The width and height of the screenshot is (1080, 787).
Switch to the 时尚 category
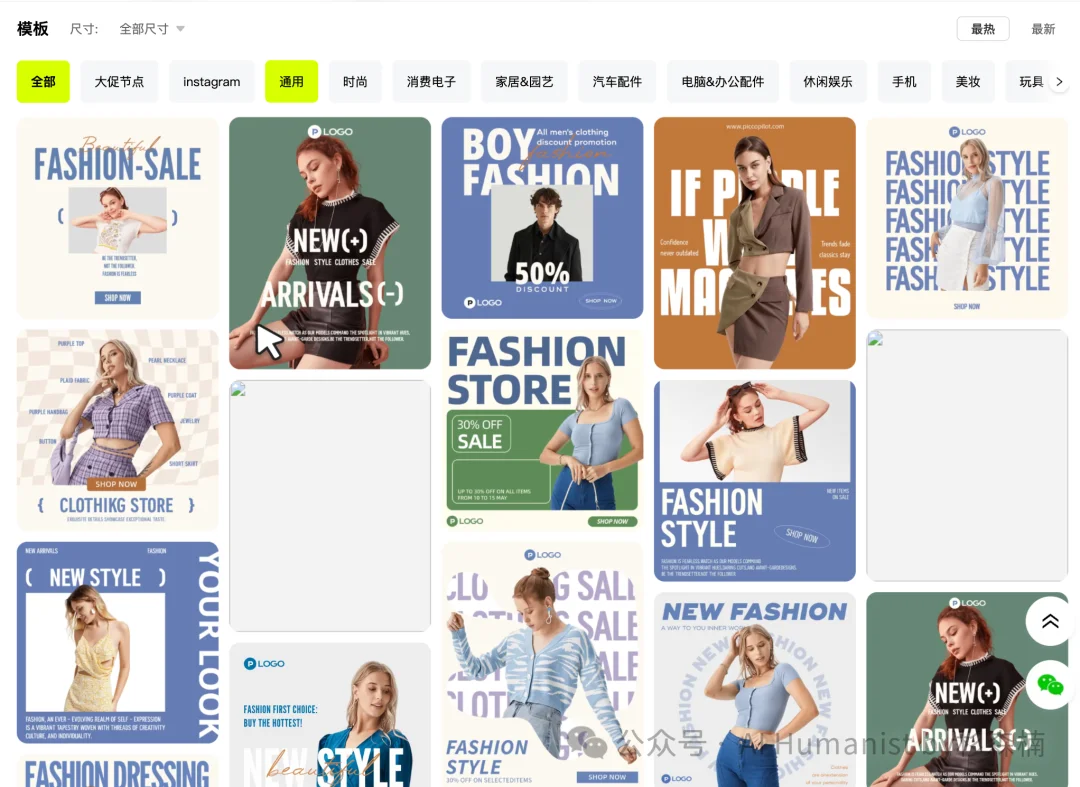355,82
